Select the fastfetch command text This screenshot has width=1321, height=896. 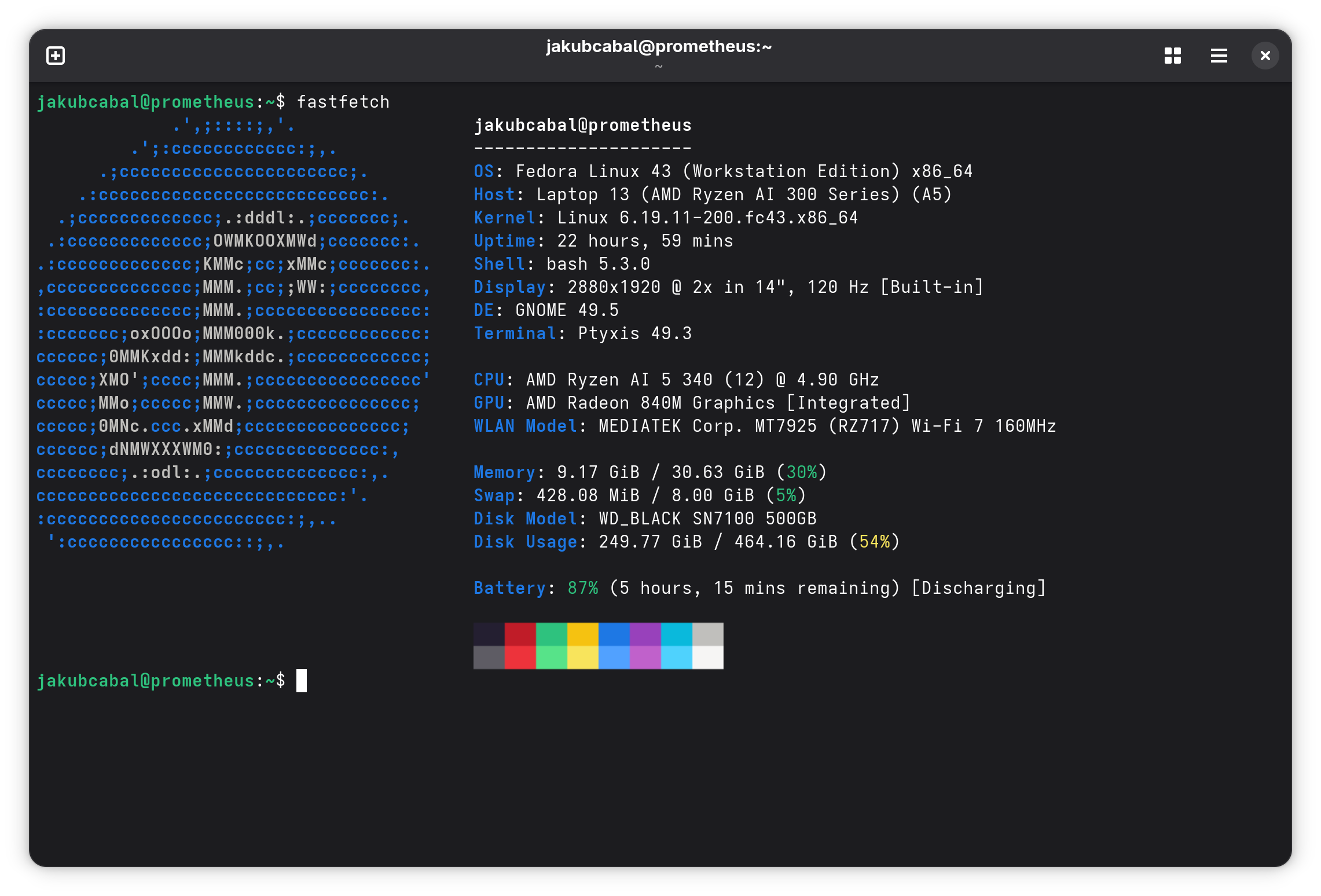coord(344,101)
